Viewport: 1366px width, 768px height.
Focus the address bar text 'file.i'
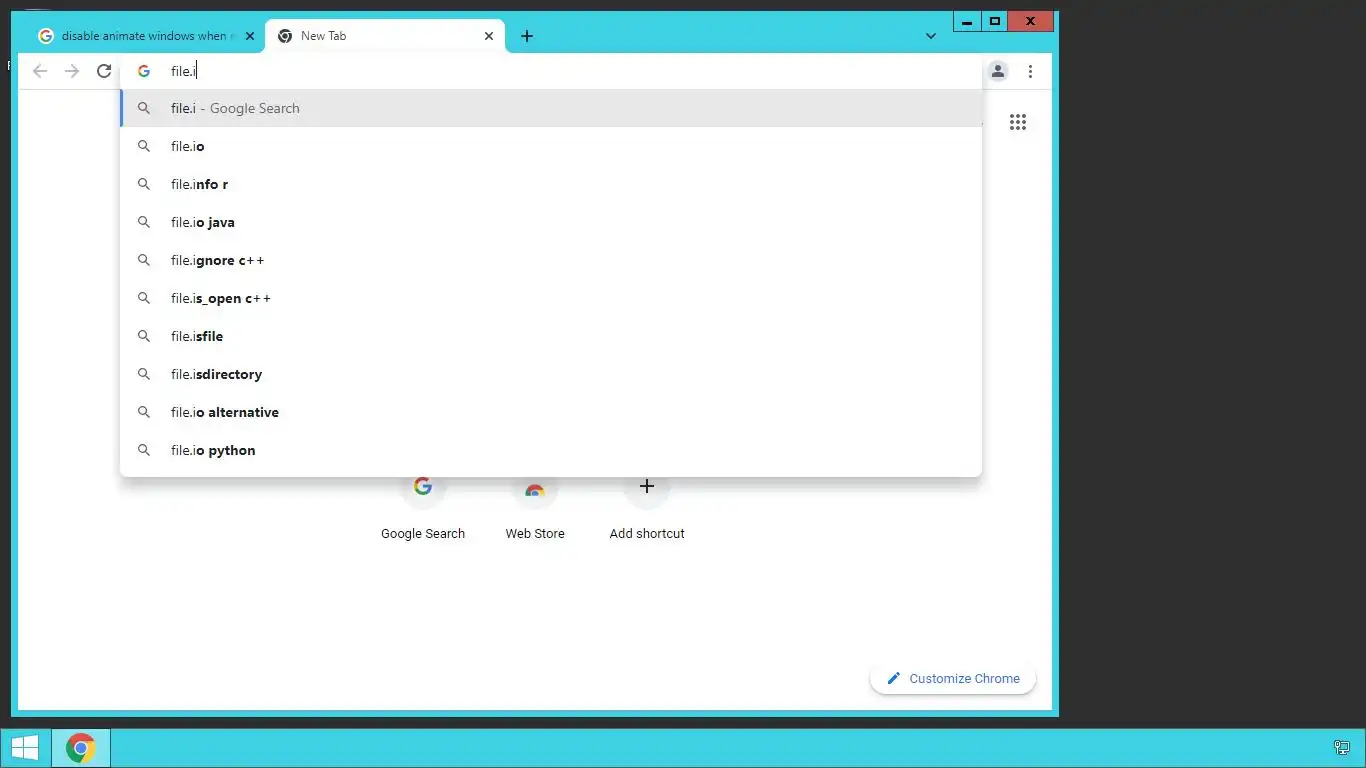point(183,71)
